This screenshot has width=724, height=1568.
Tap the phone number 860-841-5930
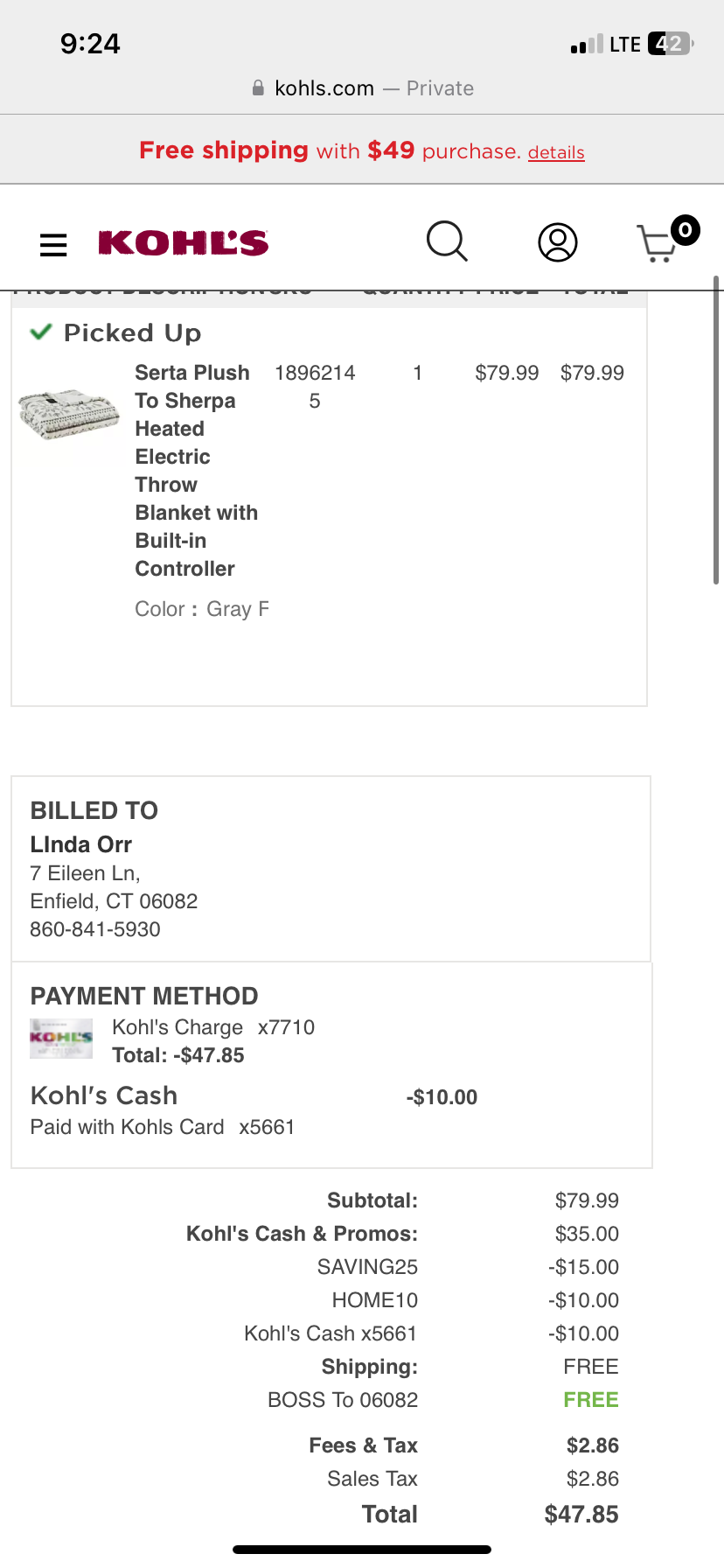pyautogui.click(x=95, y=929)
